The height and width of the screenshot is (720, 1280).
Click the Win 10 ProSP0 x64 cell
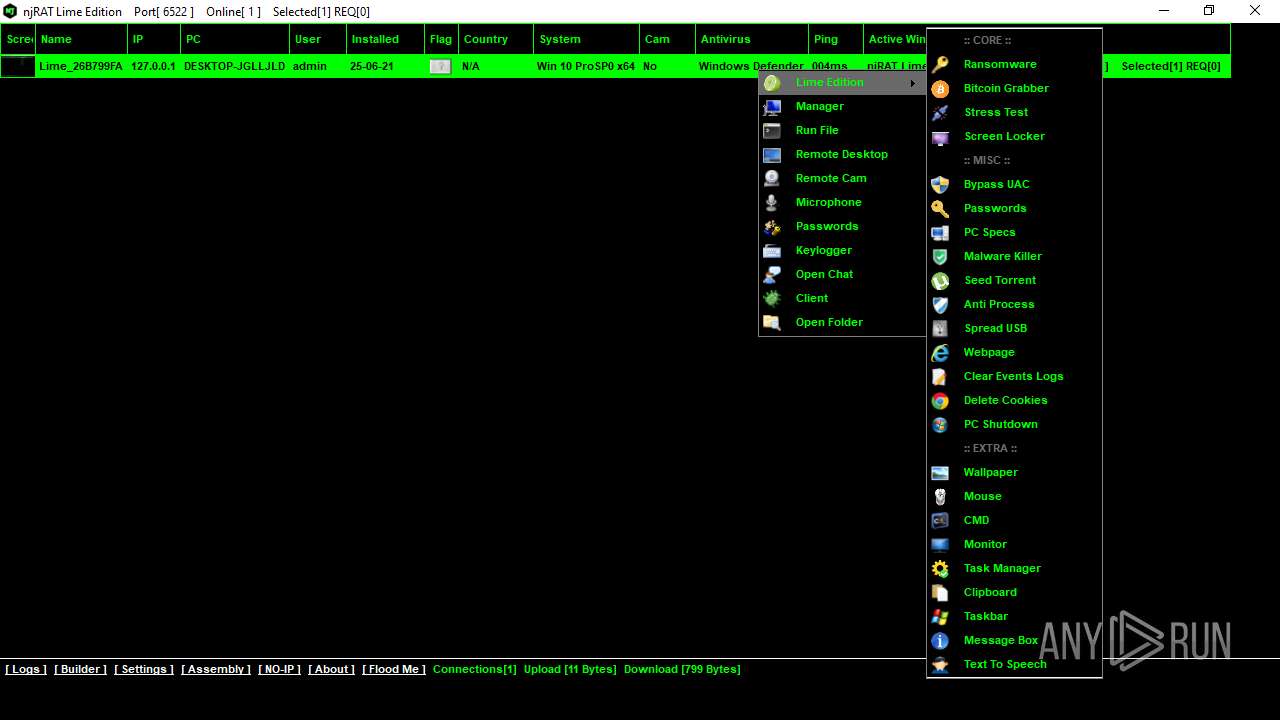click(x=586, y=66)
